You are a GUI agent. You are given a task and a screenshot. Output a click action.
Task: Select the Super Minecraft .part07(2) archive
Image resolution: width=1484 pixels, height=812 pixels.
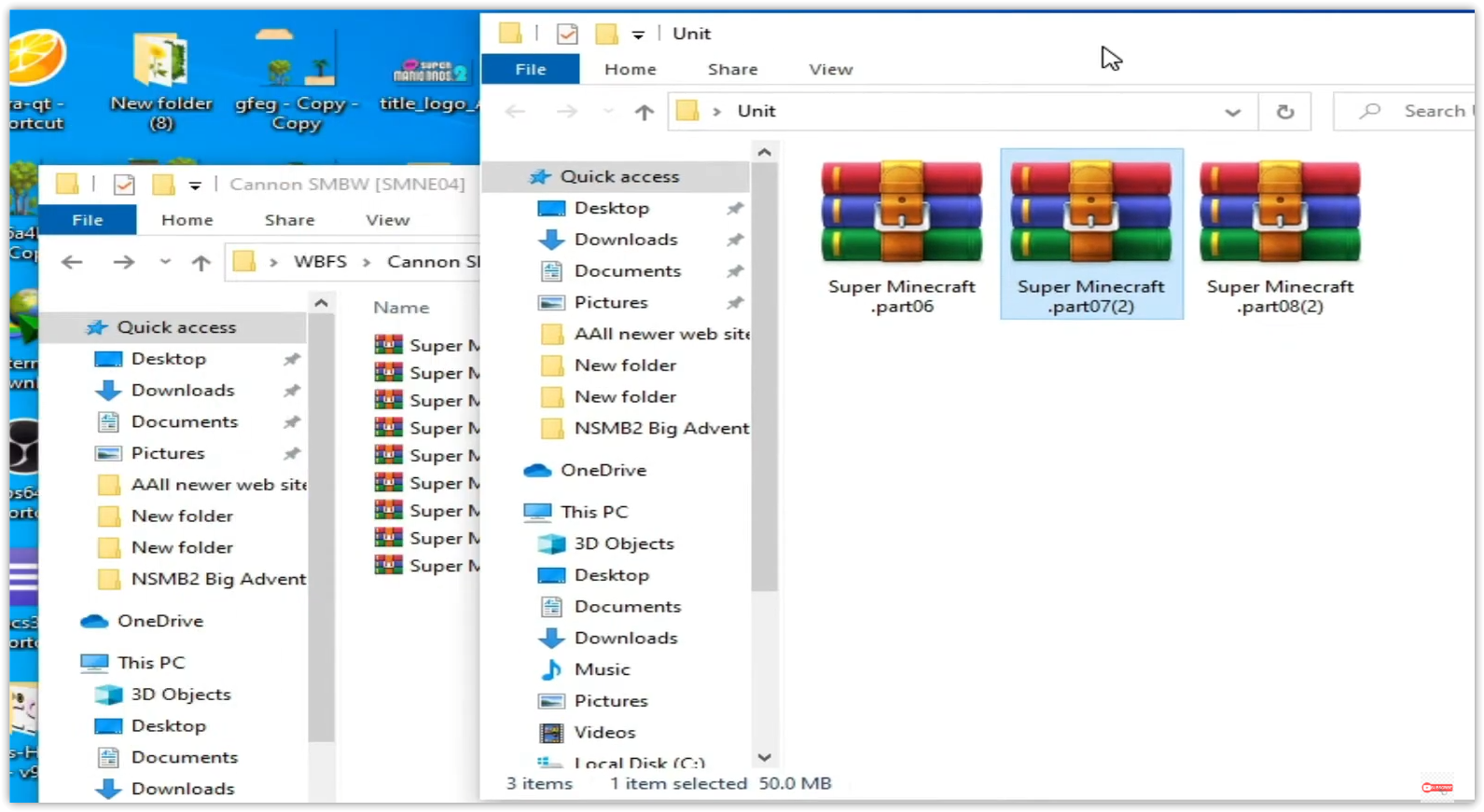[1091, 234]
